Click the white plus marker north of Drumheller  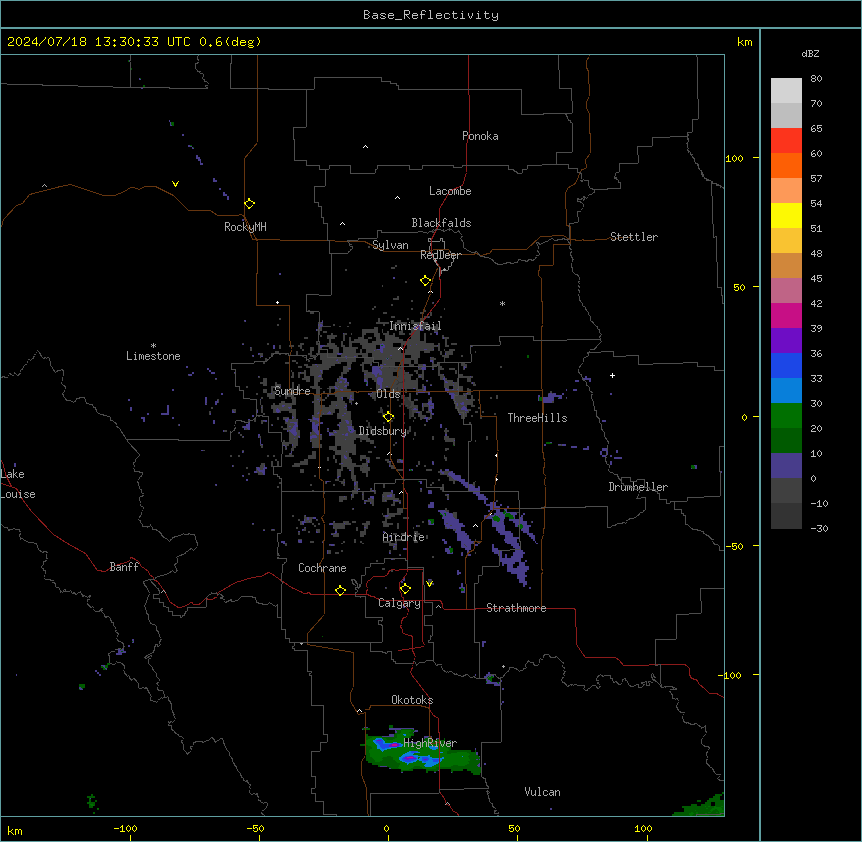612,375
